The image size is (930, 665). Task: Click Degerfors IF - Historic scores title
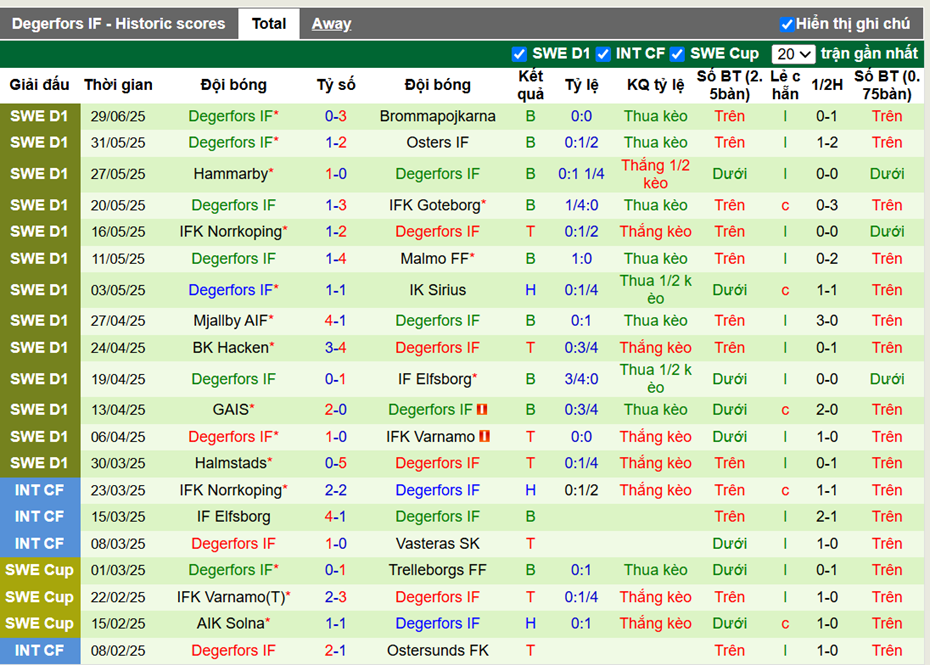click(119, 24)
